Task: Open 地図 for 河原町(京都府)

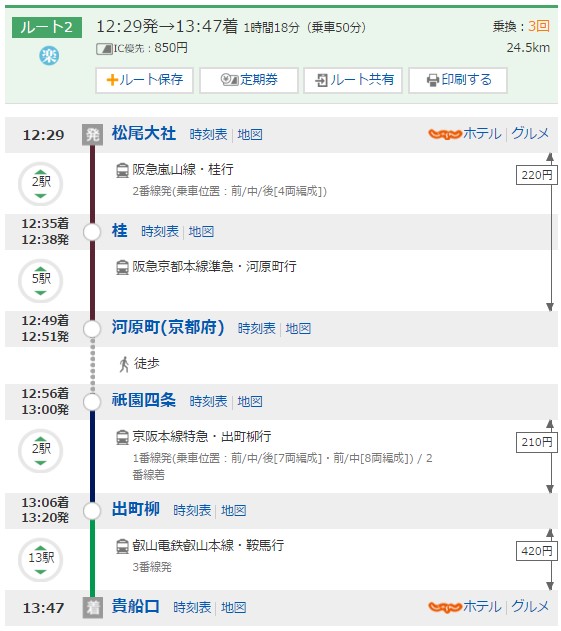Action: click(298, 329)
